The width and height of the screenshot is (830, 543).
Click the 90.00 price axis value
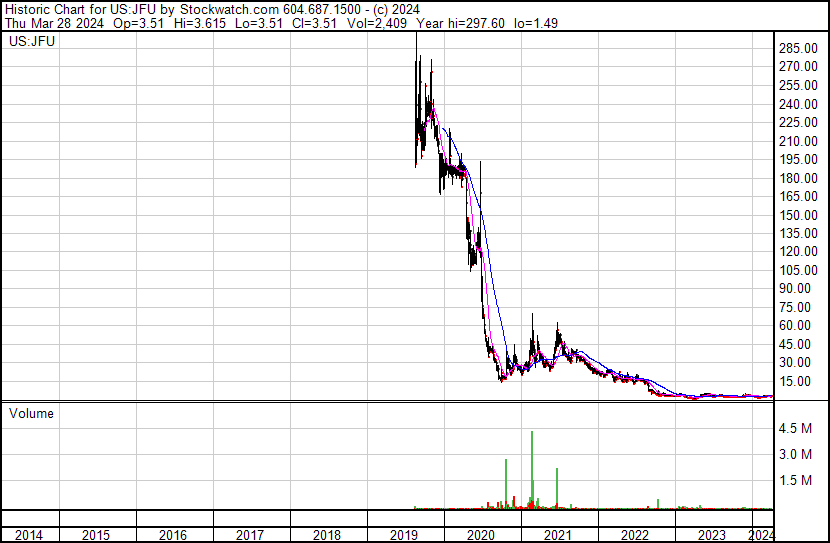tap(795, 288)
